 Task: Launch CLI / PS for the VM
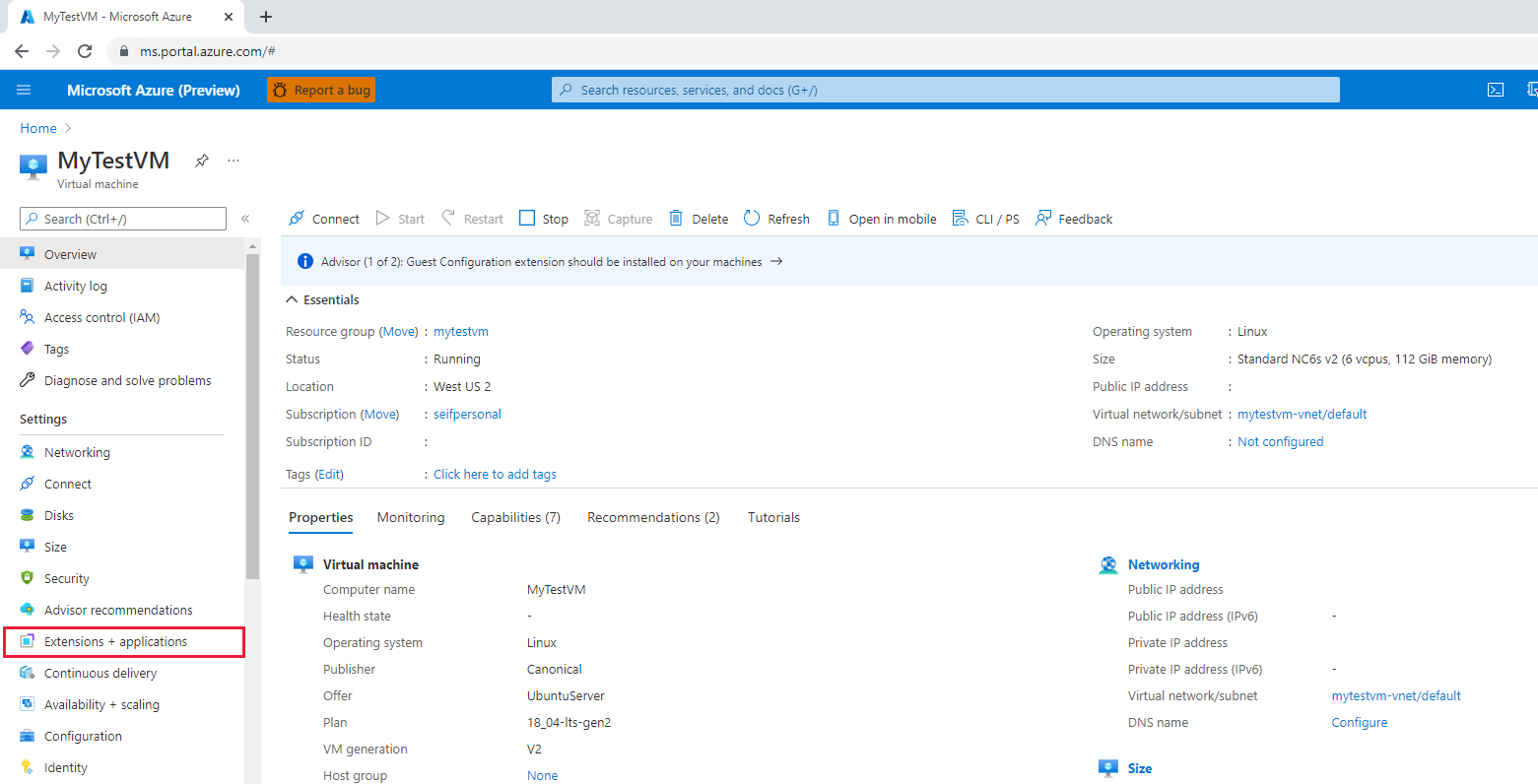coord(985,218)
